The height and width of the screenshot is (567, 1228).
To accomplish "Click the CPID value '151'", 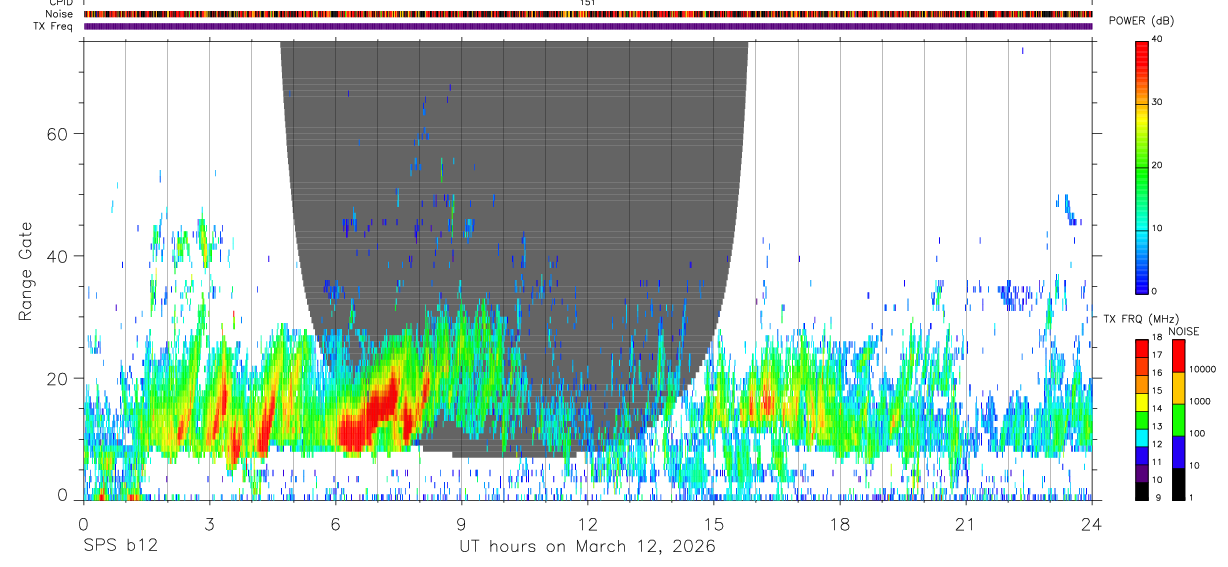I will click(588, 3).
